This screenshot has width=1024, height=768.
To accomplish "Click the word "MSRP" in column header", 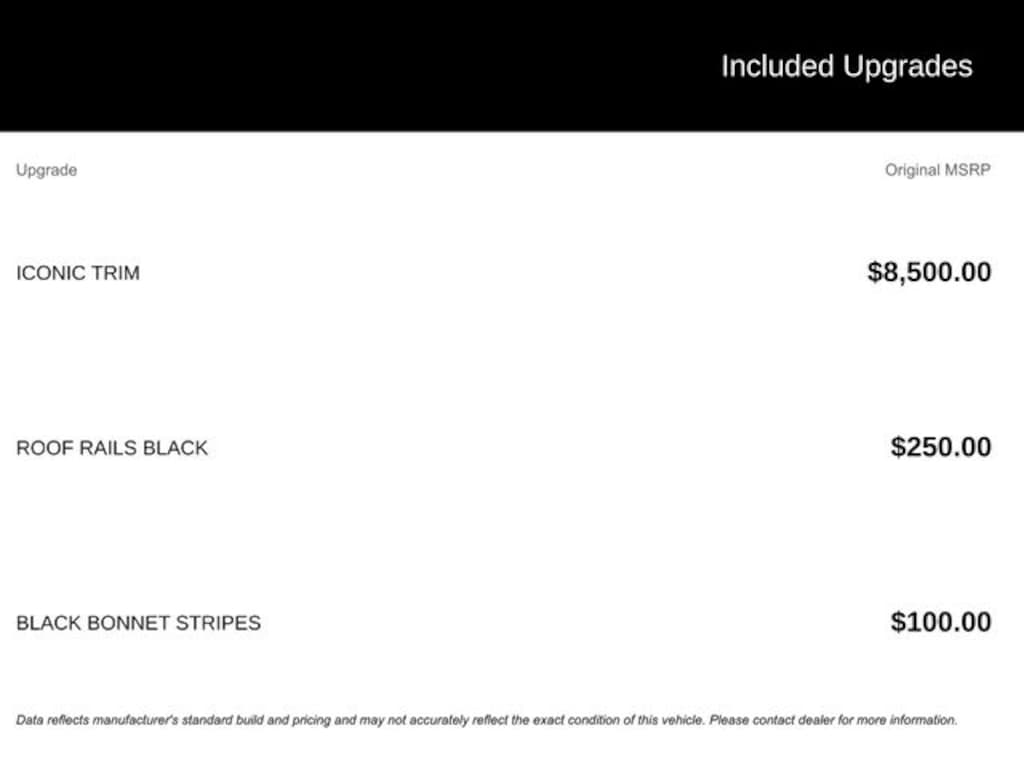I will click(967, 170).
